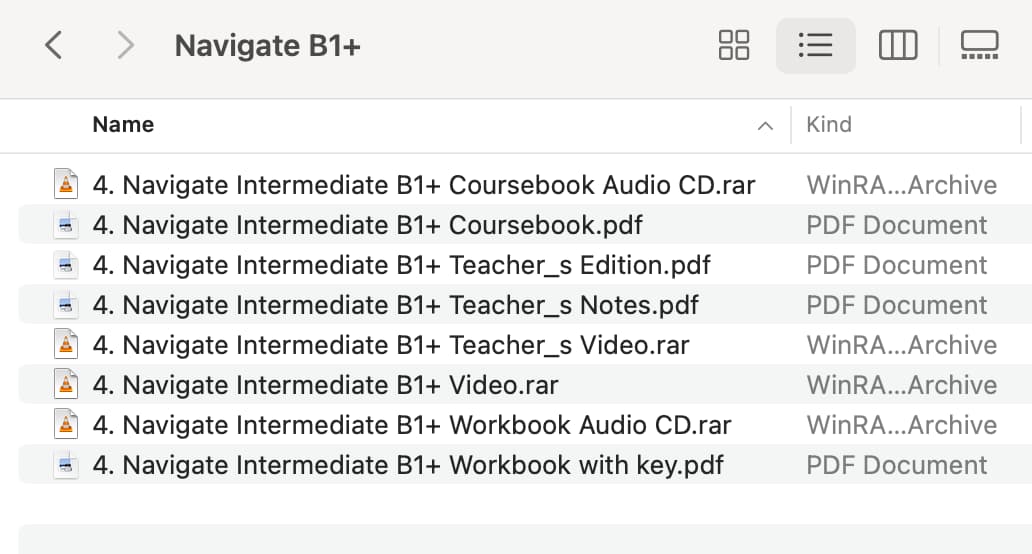Select Teacher_s Notes.pdf file row

point(525,305)
